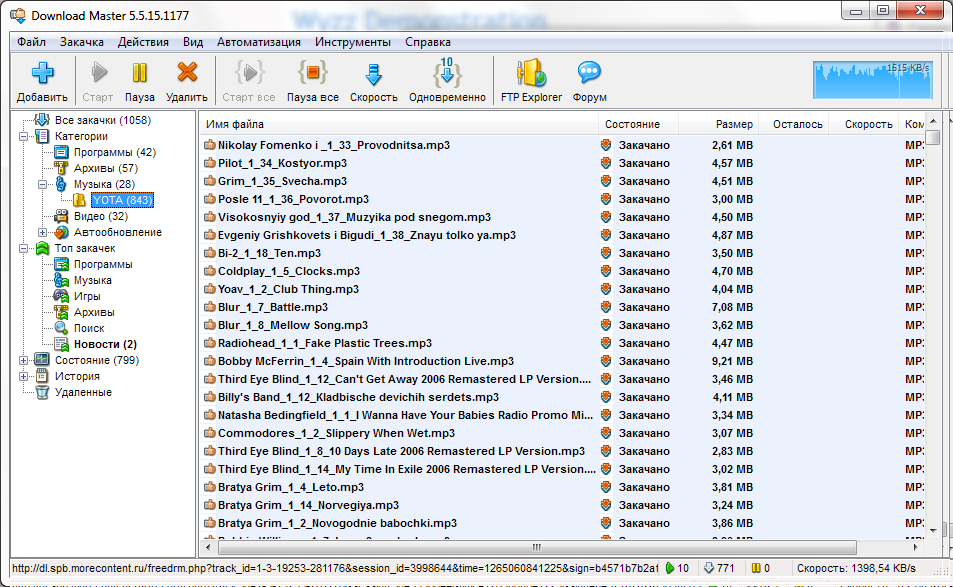Click the vertical scrollbar down arrow

[x=933, y=531]
